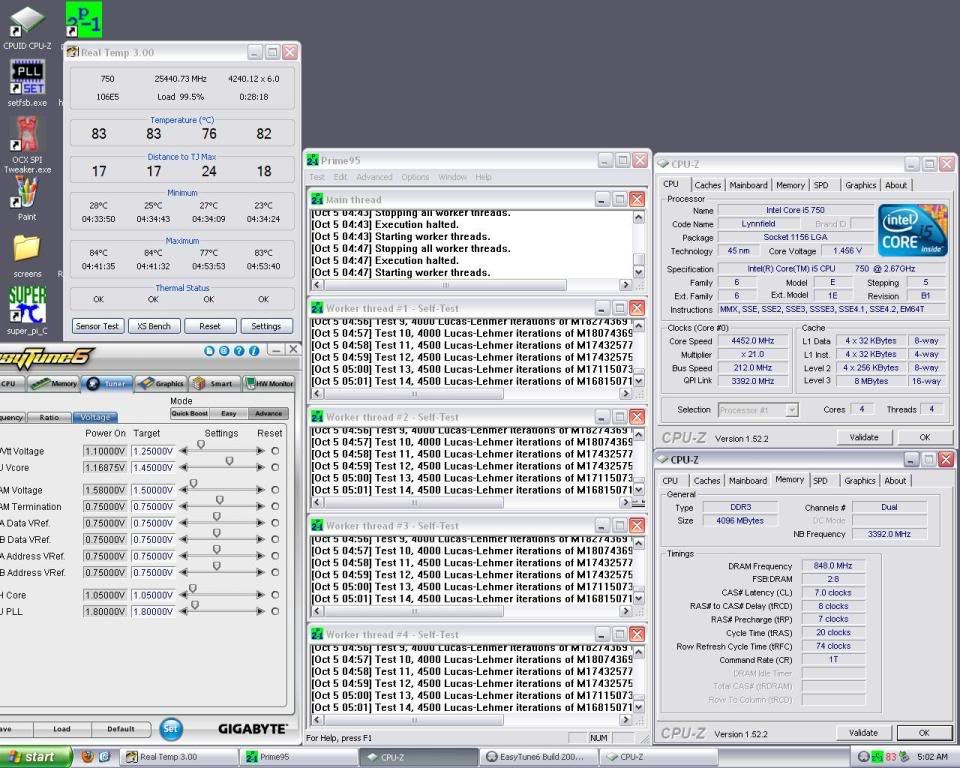This screenshot has width=960, height=768.
Task: Decrease Vcore with its left arrow
Action: coord(183,467)
